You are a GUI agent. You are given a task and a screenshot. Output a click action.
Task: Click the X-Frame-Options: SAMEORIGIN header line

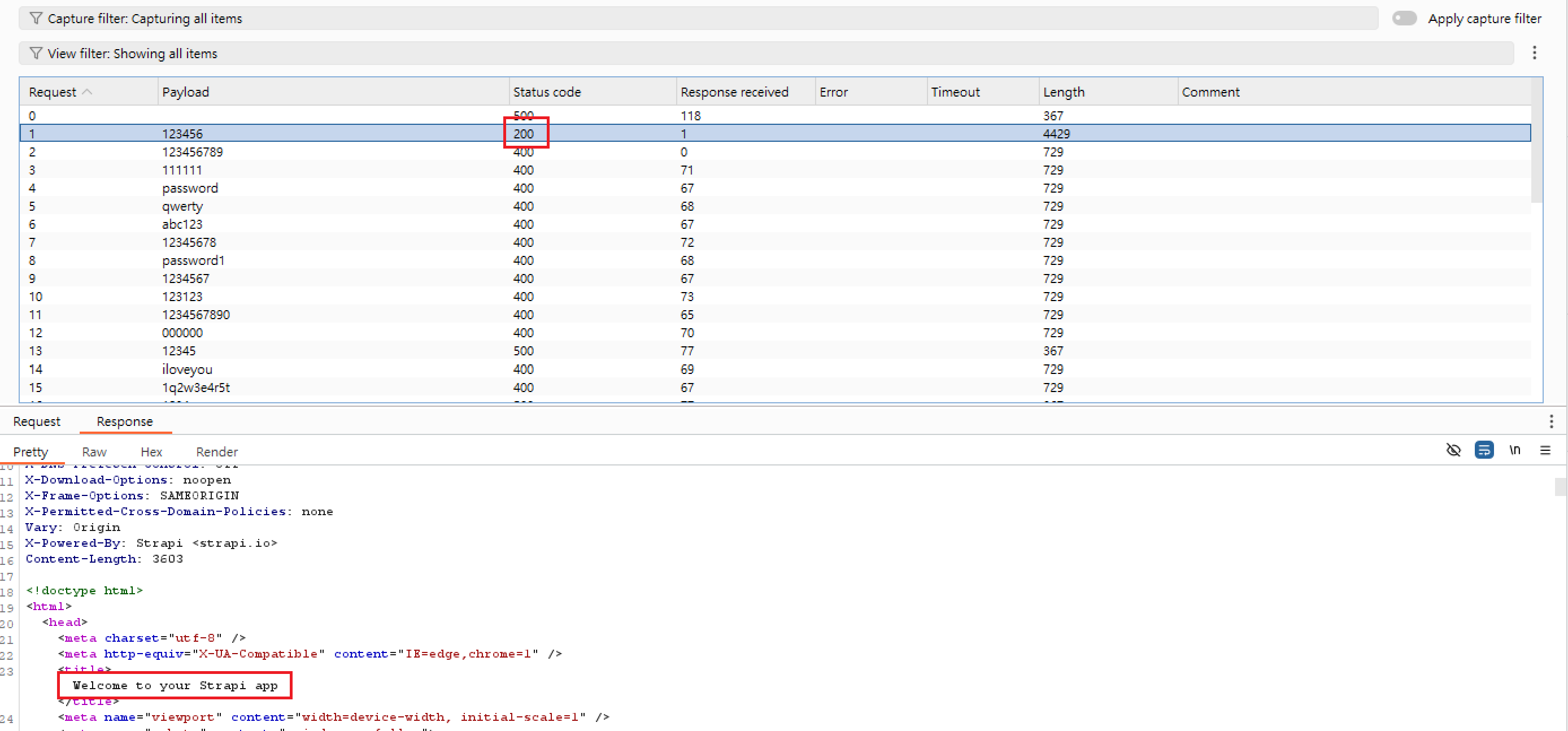[x=132, y=495]
